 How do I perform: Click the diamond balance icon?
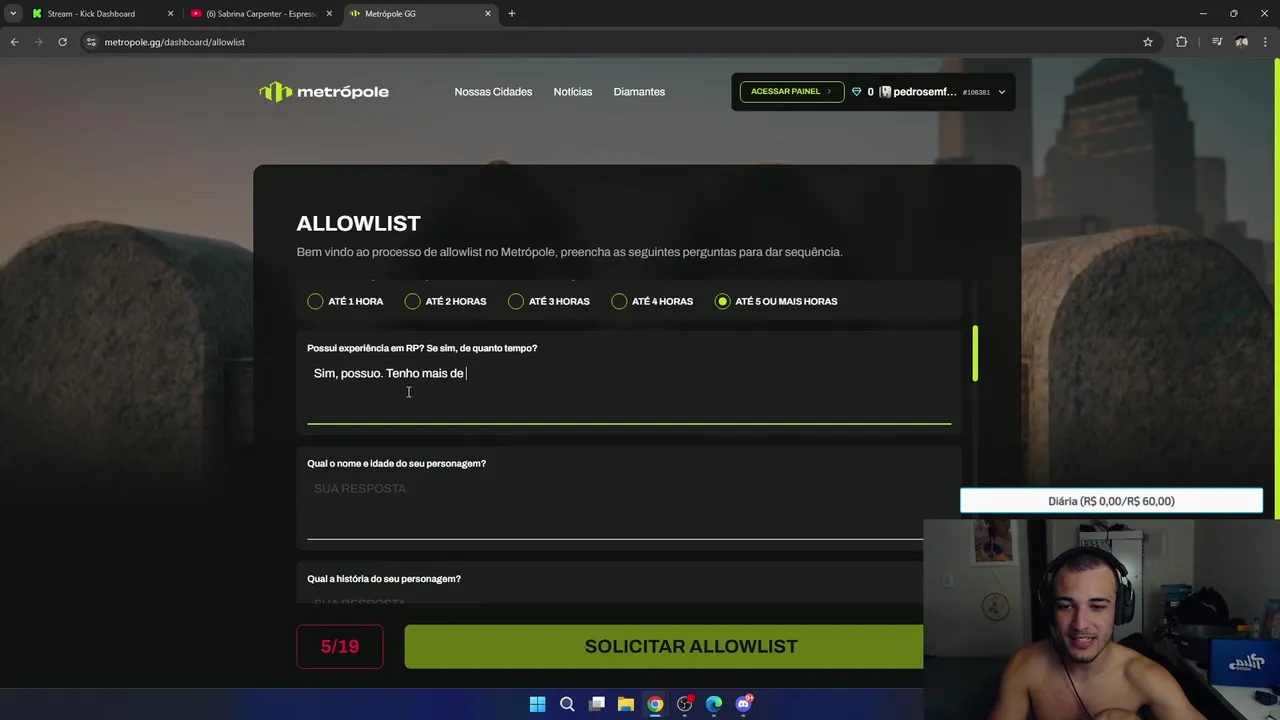point(856,92)
